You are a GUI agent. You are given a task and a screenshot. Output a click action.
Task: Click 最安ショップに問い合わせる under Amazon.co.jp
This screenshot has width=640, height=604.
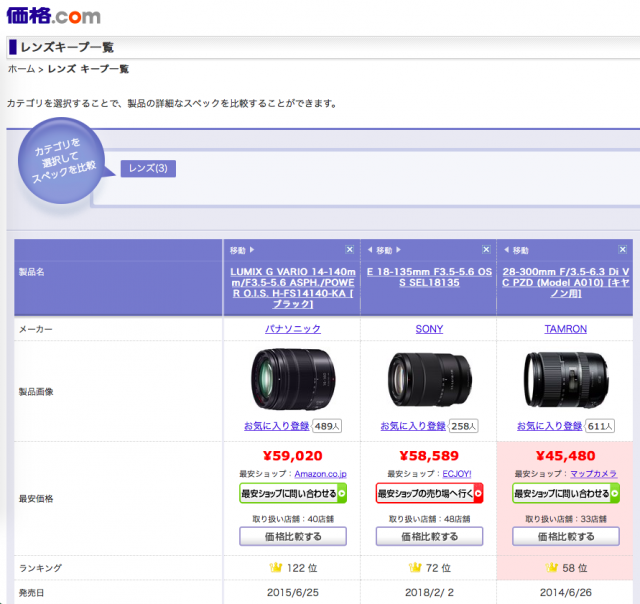[293, 493]
